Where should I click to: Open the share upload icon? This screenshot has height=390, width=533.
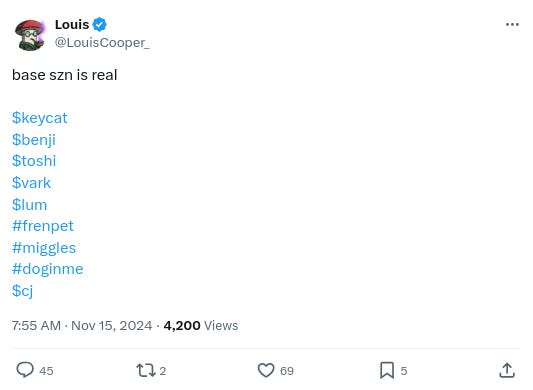click(507, 370)
